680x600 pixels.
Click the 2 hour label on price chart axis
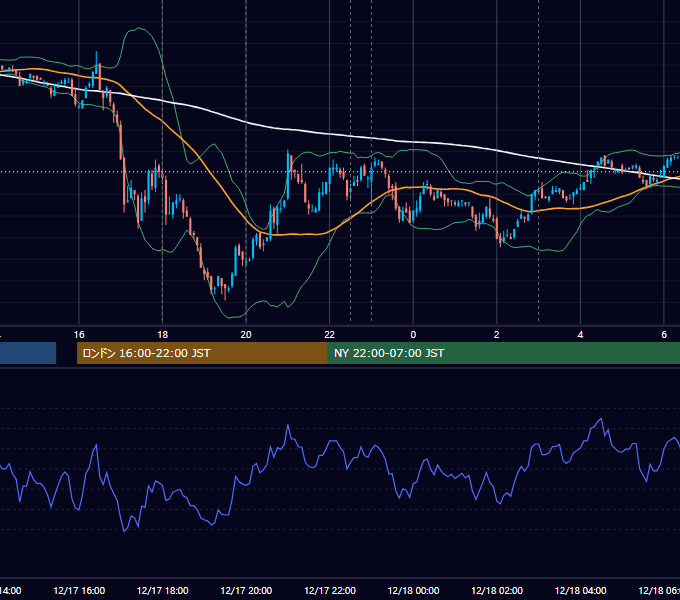pos(497,335)
